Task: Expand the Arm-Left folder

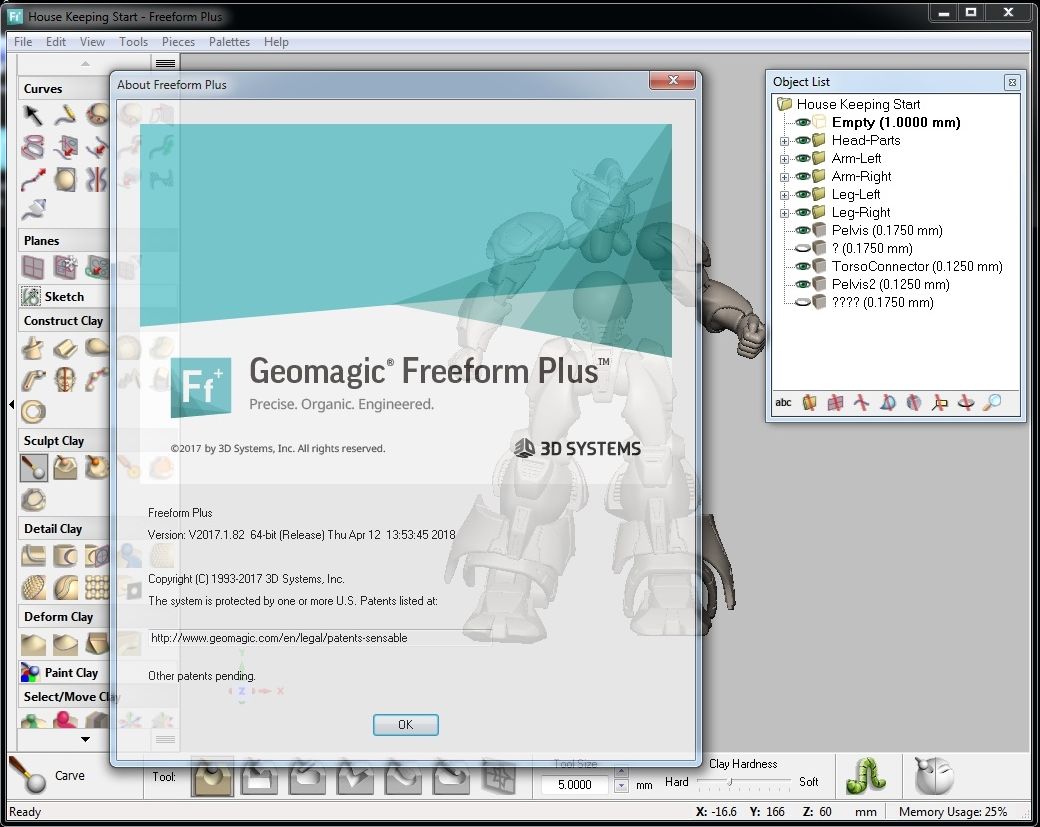Action: (784, 159)
